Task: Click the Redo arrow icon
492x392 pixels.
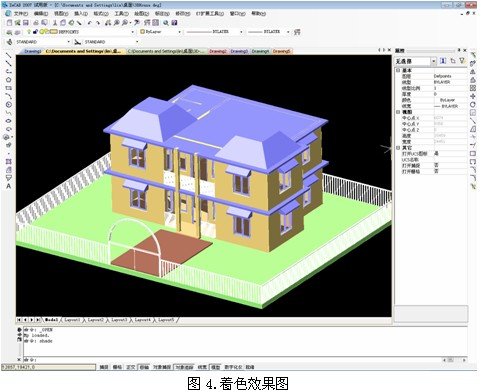Action: 98,23
